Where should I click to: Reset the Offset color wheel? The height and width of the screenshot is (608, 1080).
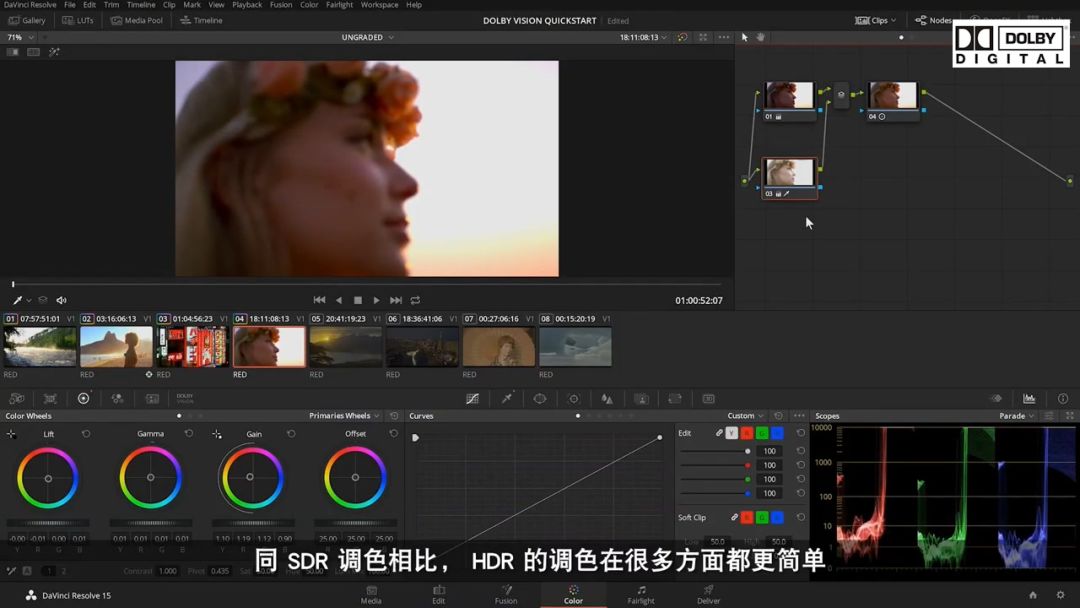click(x=393, y=434)
